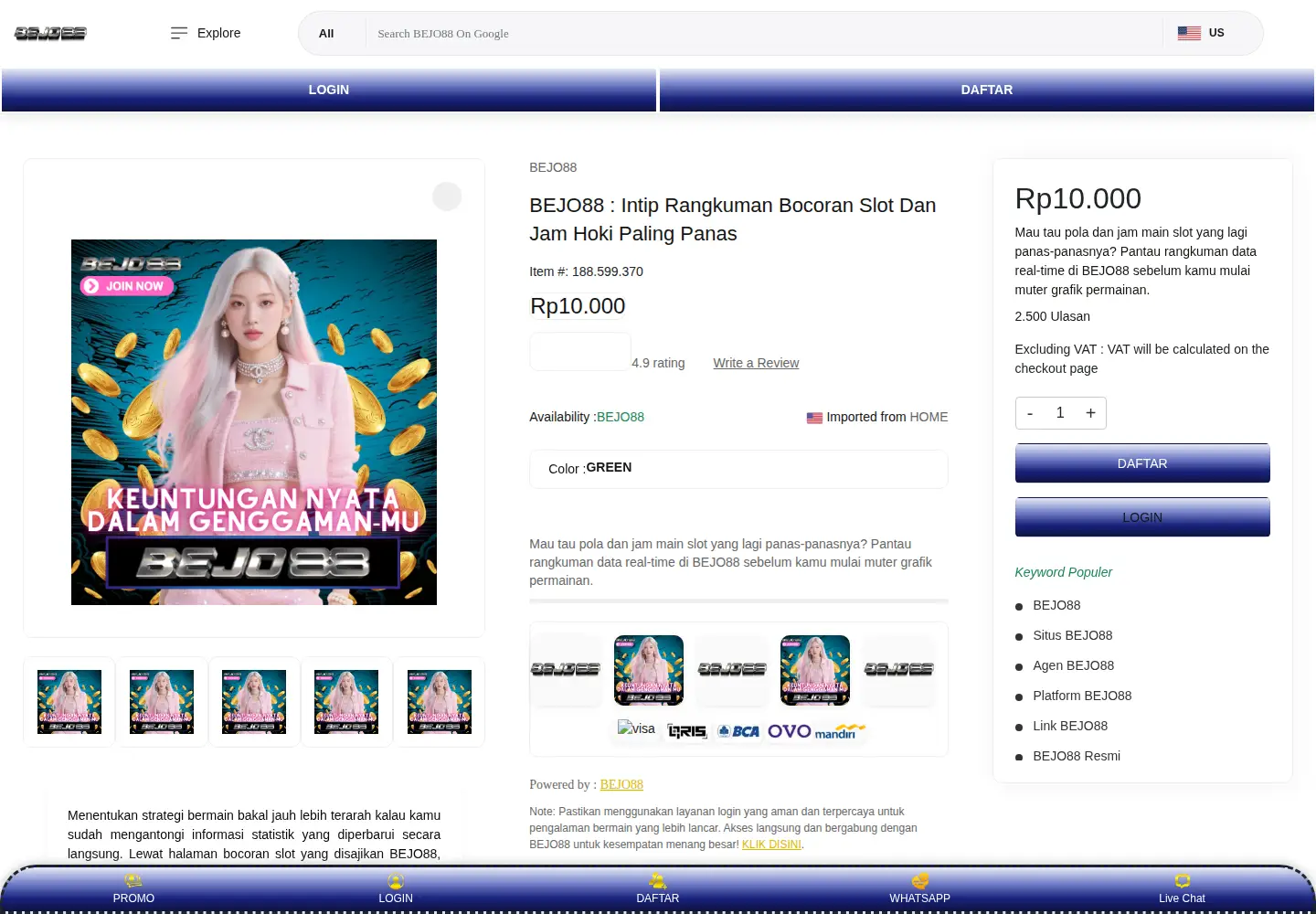
Task: Open the All category dropdown in search
Action: pos(326,34)
